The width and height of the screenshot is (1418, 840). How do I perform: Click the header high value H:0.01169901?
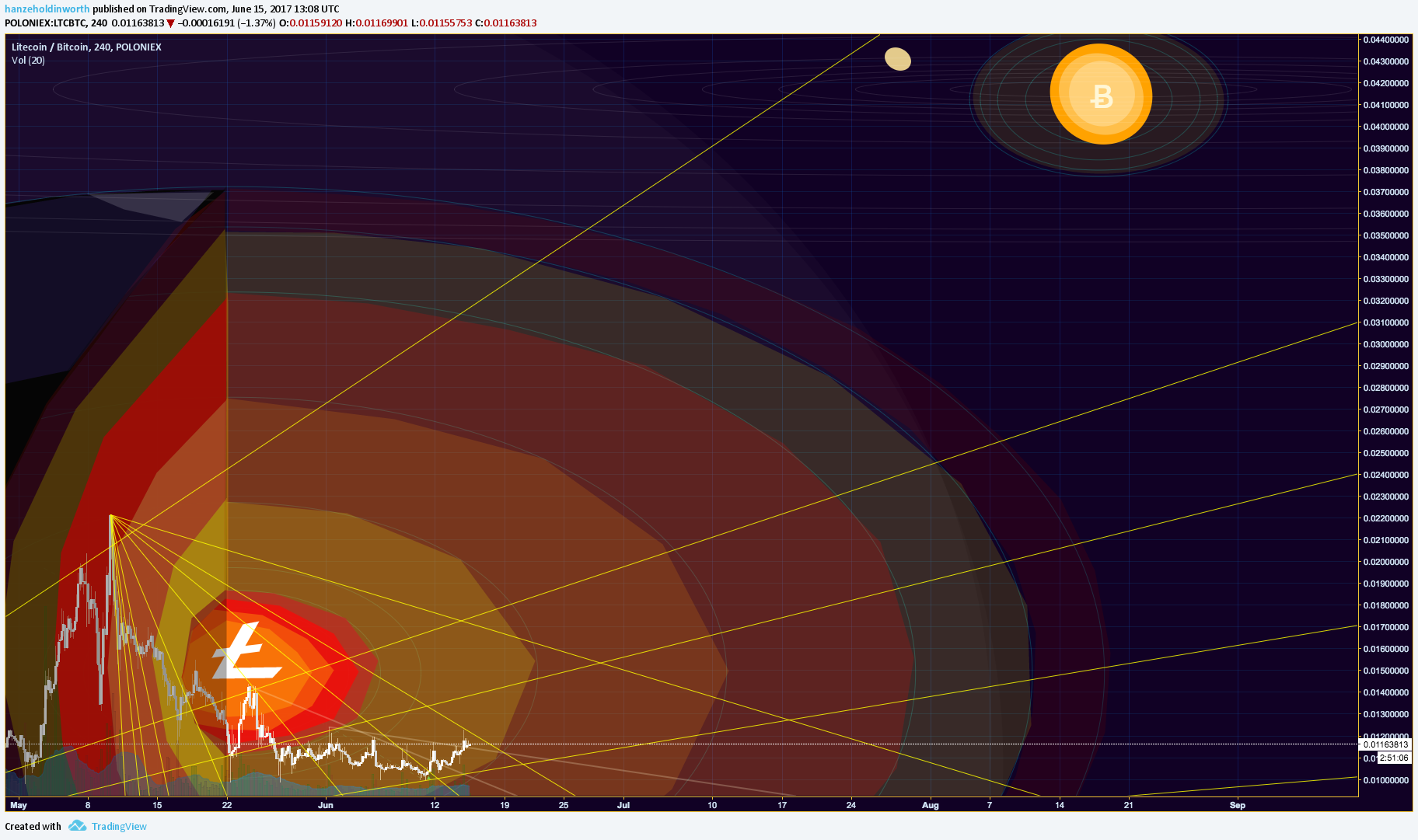coord(376,23)
